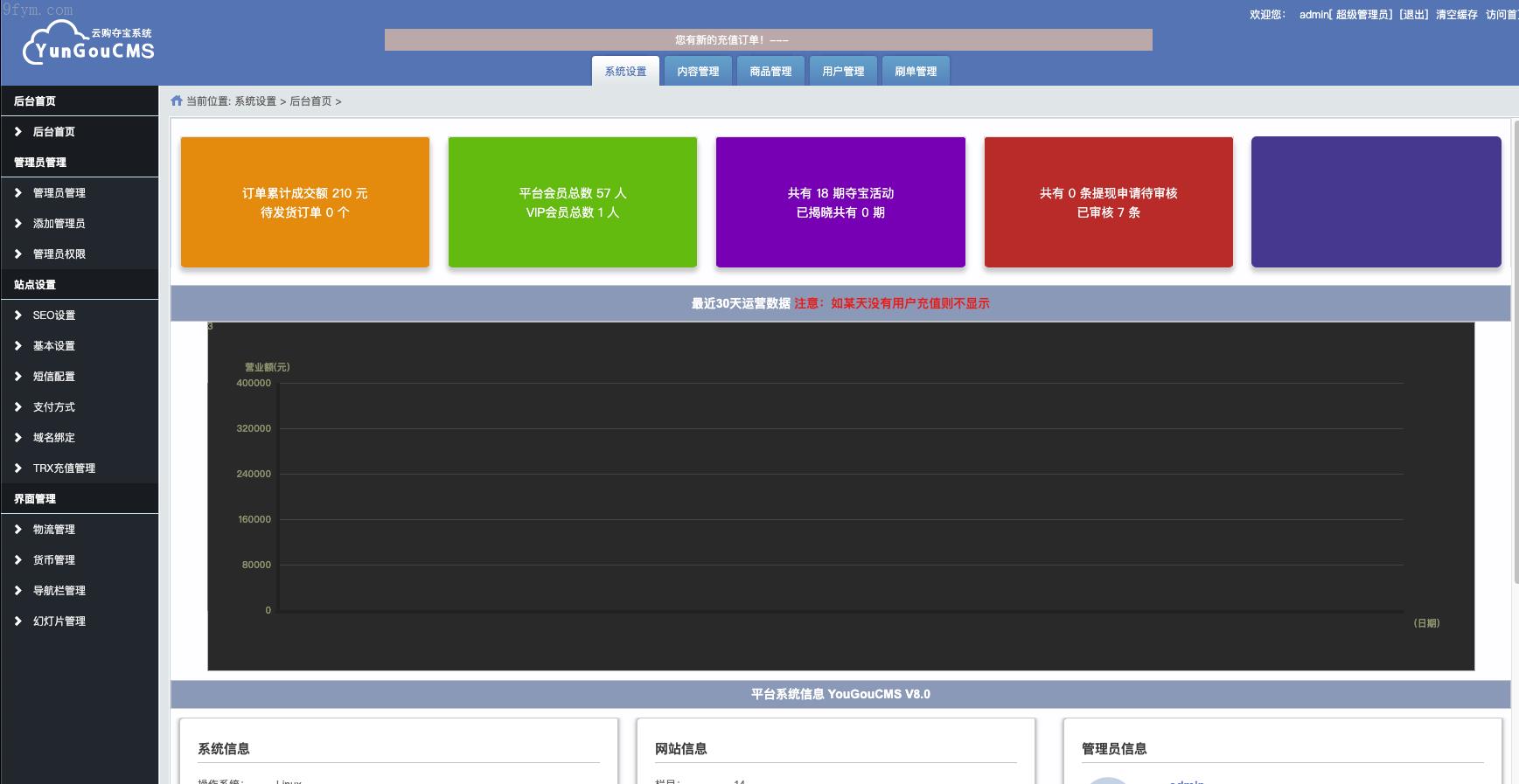The height and width of the screenshot is (784, 1519).
Task: Click chevron icon beside 后台首页
Action: click(18, 132)
